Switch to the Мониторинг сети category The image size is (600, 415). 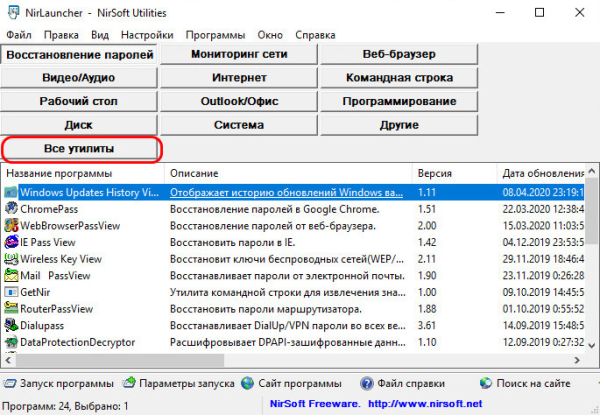[x=239, y=54]
